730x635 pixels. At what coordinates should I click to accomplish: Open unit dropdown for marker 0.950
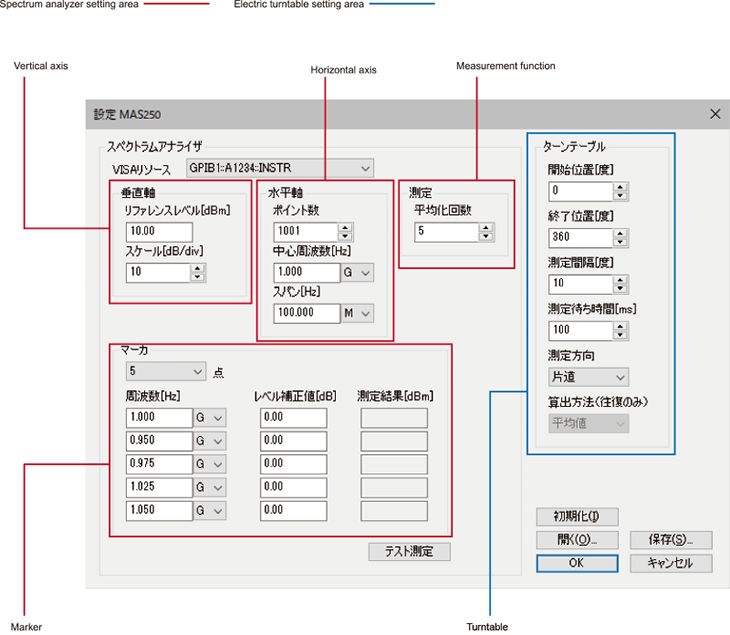210,441
